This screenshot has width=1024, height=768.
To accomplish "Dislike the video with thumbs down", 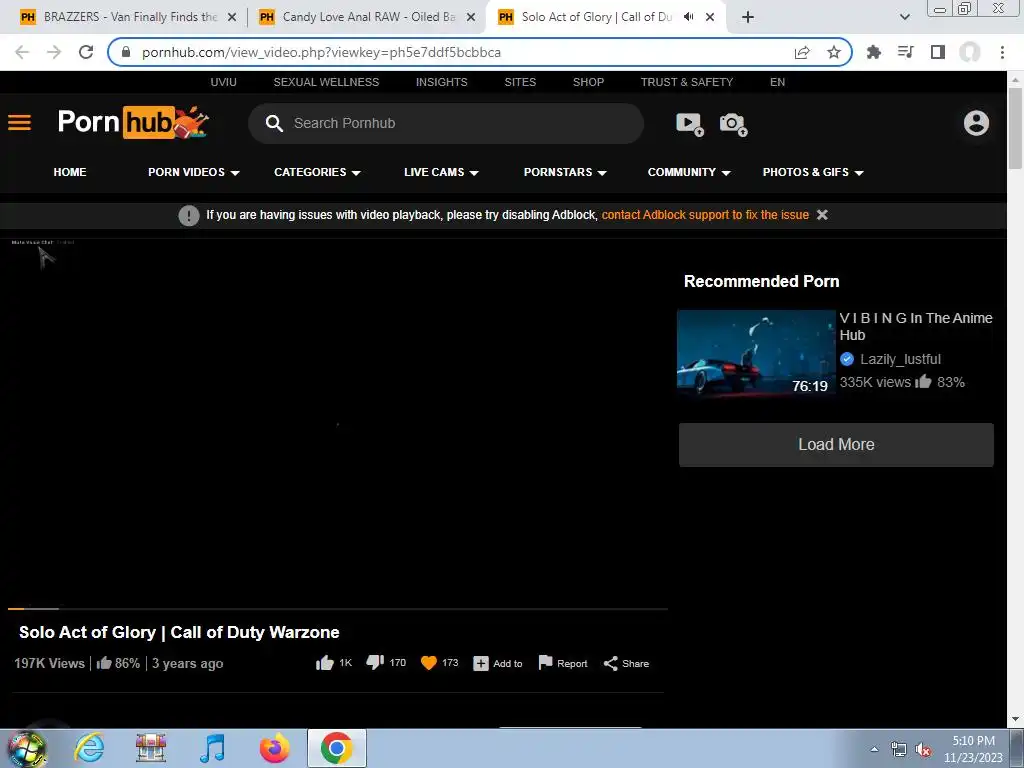I will pyautogui.click(x=375, y=663).
